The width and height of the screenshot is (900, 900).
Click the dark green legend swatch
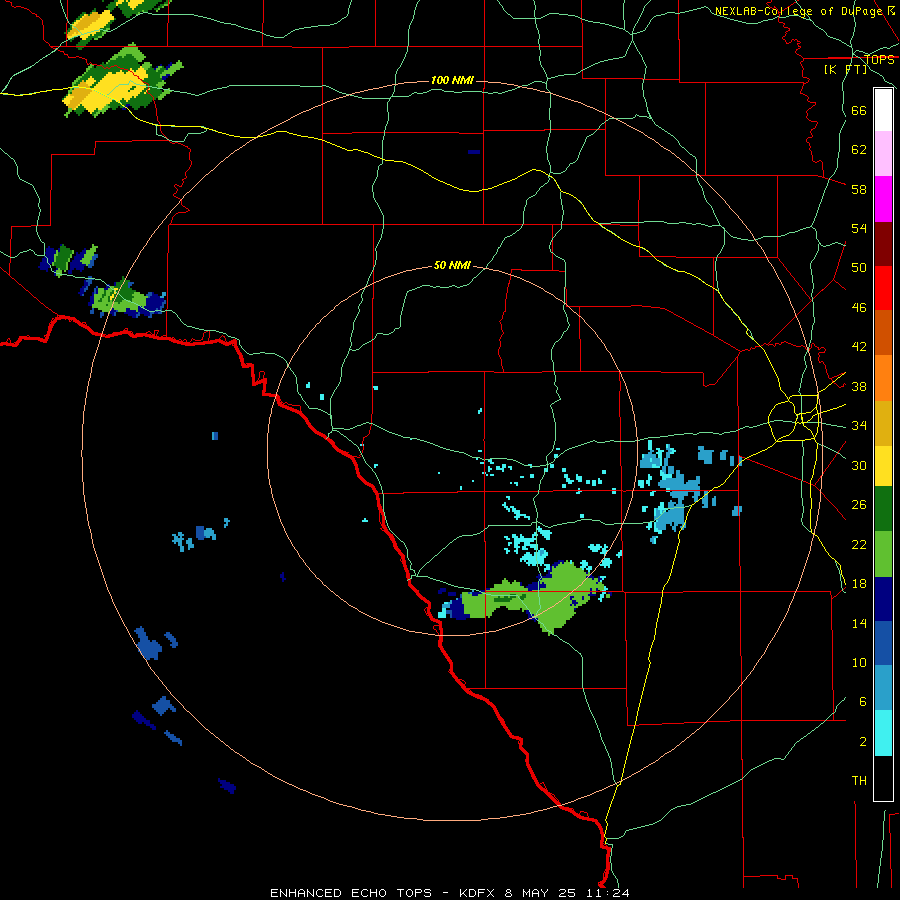(x=883, y=509)
